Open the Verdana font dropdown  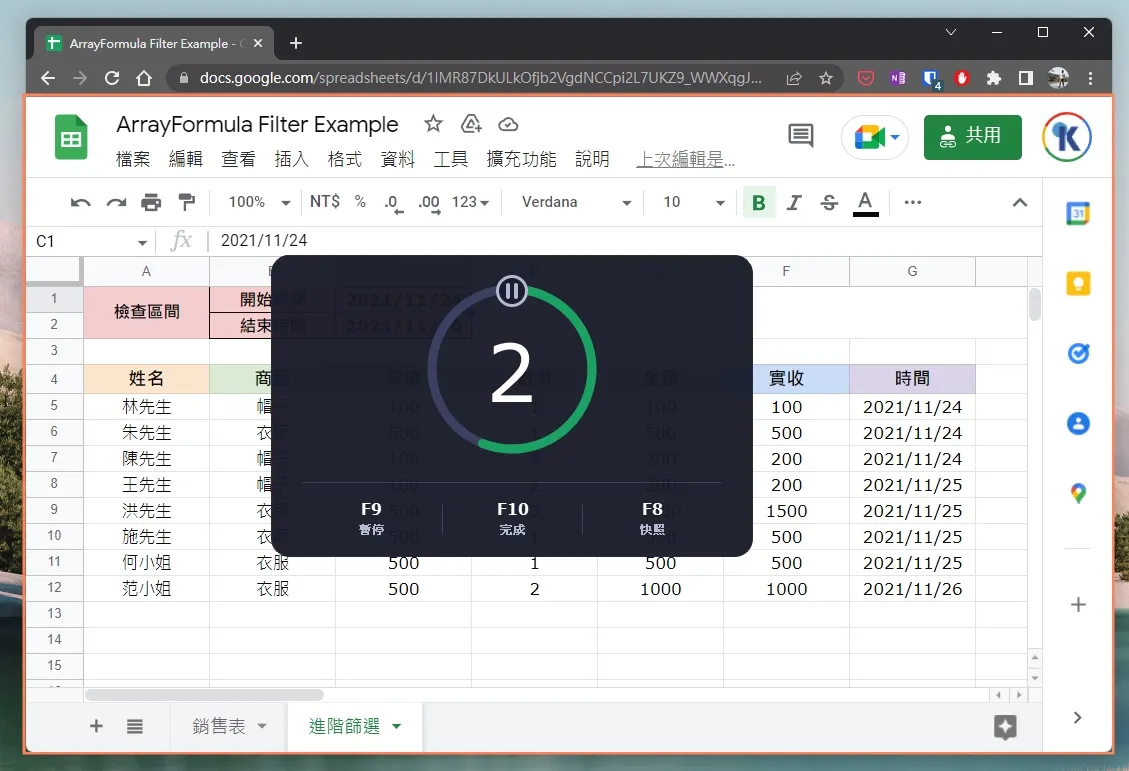click(x=576, y=202)
